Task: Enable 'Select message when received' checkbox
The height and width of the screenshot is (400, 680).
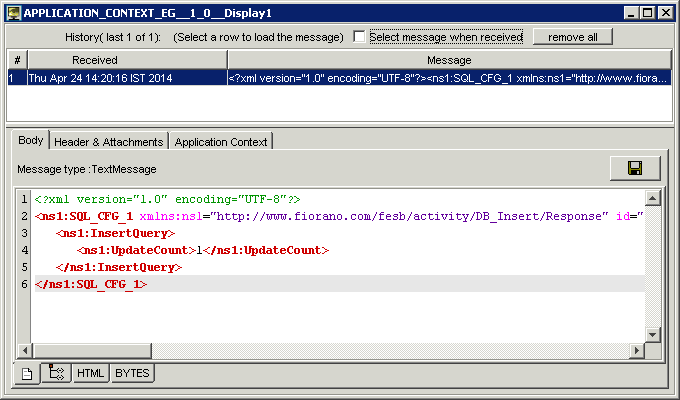Action: point(359,37)
